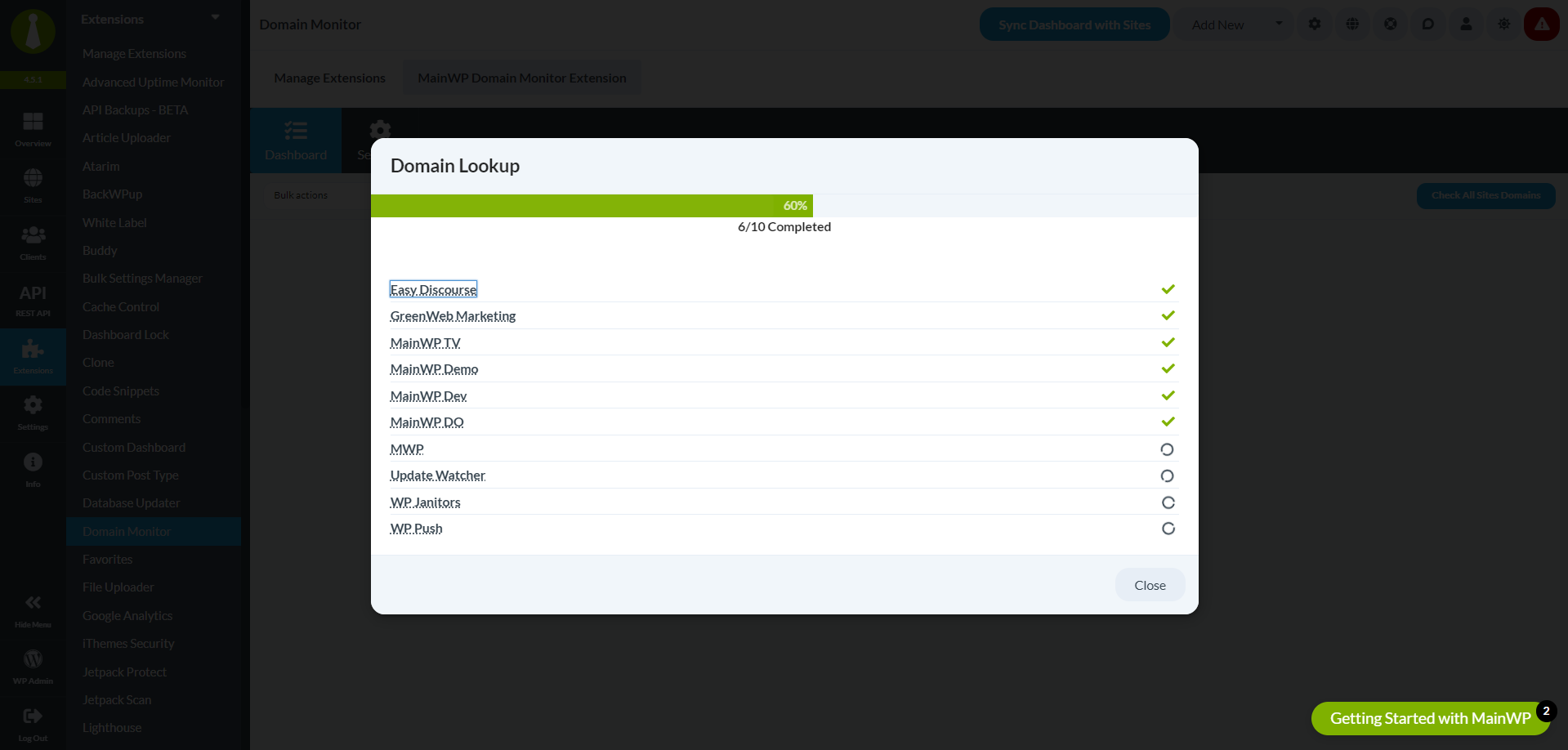Image resolution: width=1568 pixels, height=750 pixels.
Task: Open Advanced Uptime Monitor menu item
Action: point(153,82)
